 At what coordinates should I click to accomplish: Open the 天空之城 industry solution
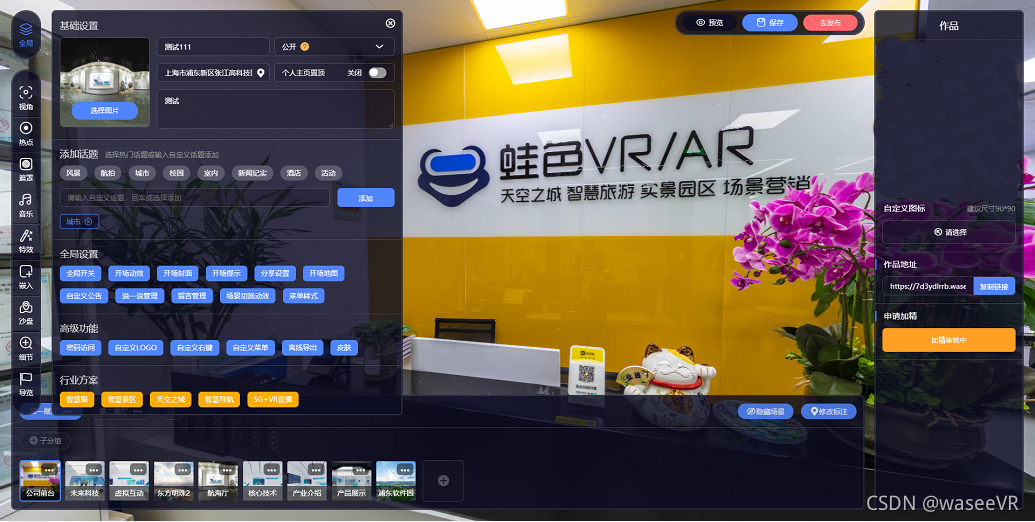171,399
